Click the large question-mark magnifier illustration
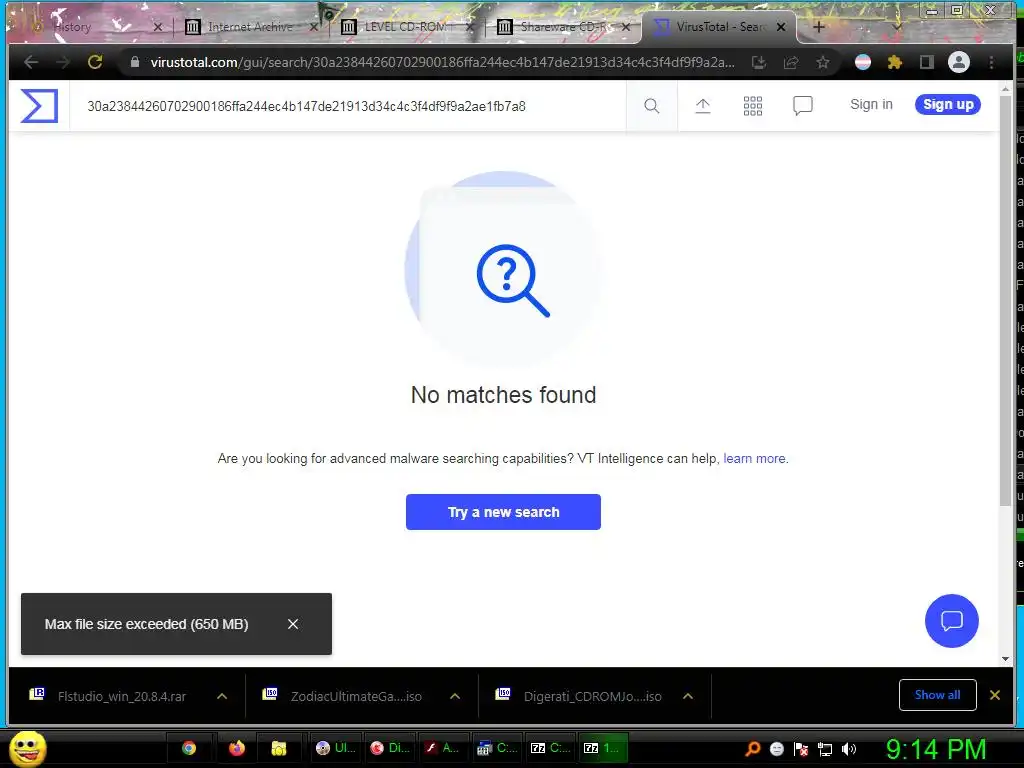Image resolution: width=1024 pixels, height=768 pixels. [x=513, y=280]
